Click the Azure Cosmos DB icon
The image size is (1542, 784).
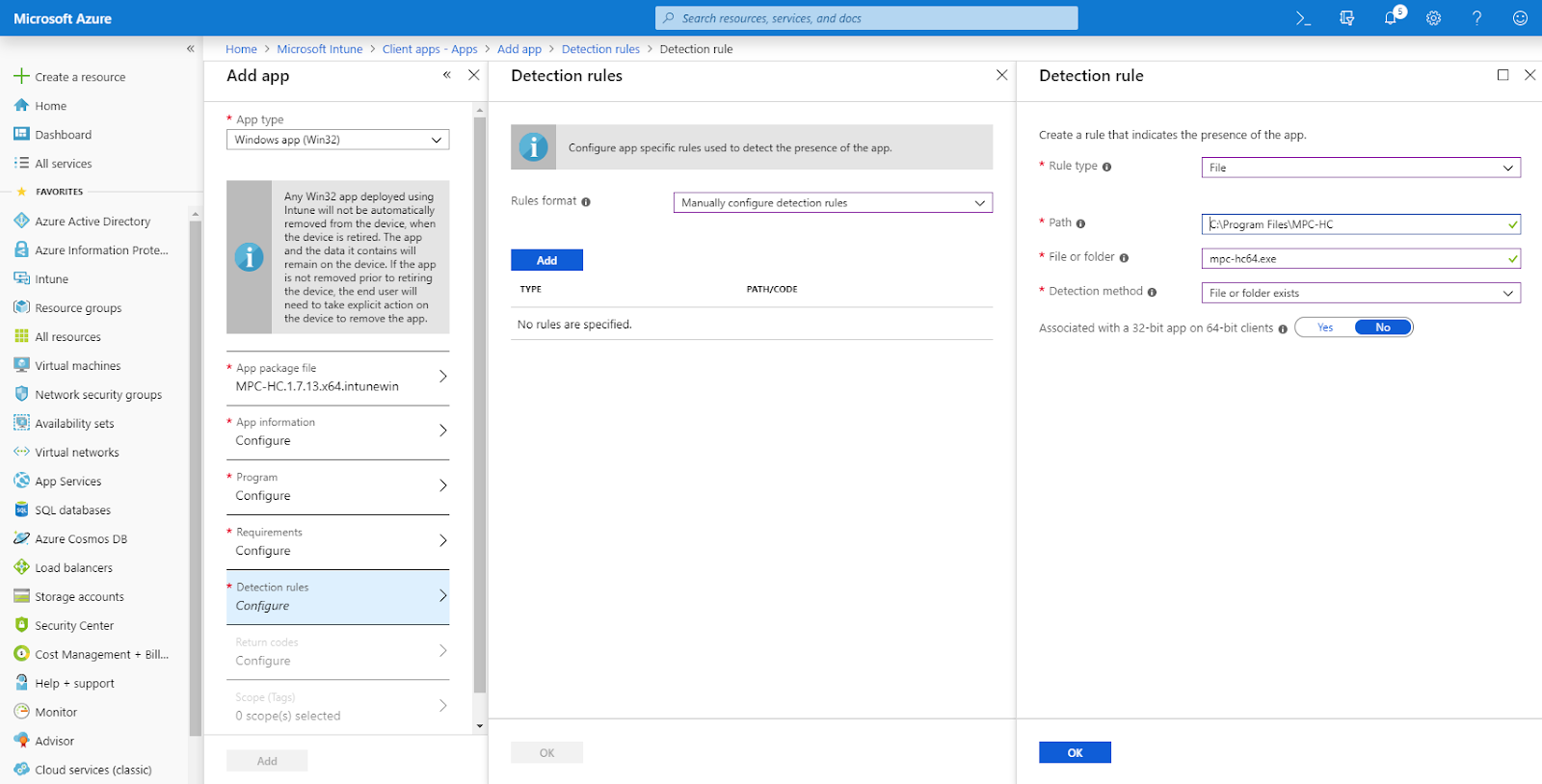[x=21, y=538]
